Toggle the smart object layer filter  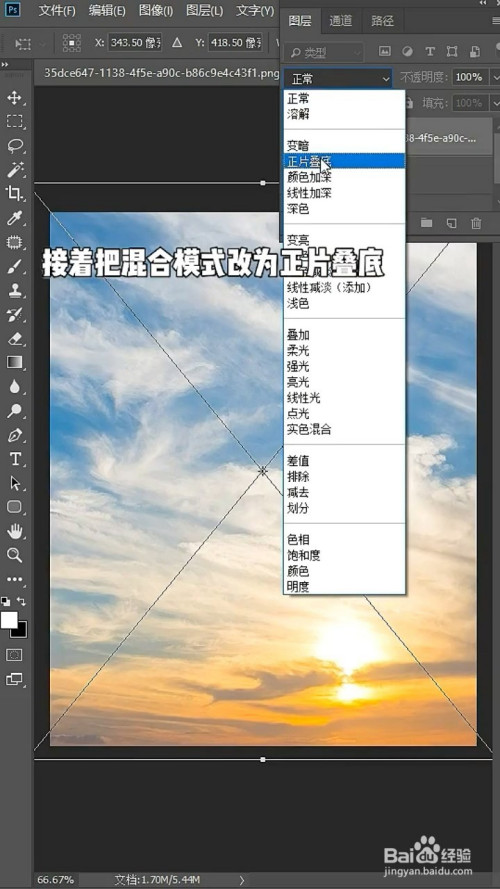tap(475, 52)
